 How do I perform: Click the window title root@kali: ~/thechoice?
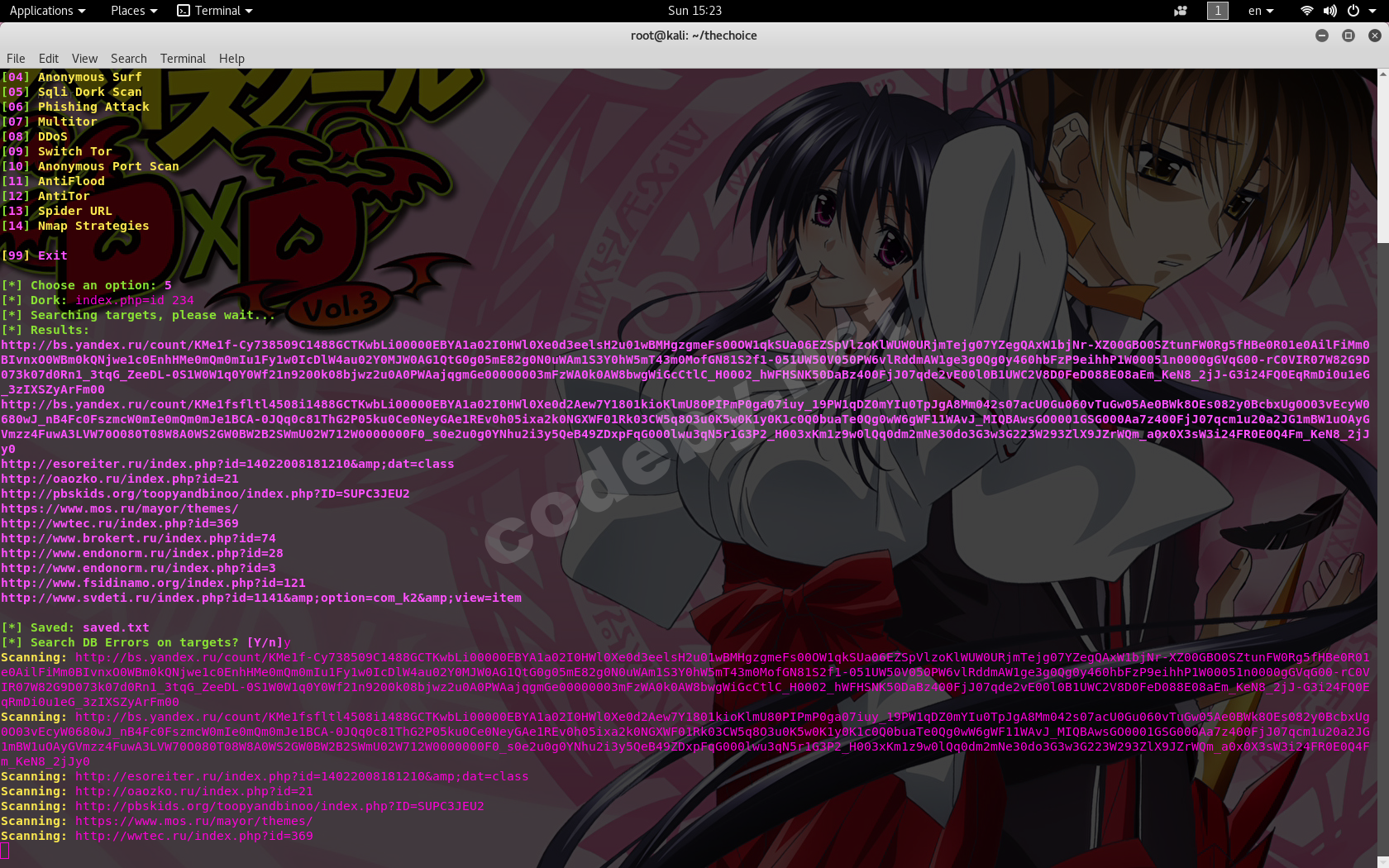[694, 36]
